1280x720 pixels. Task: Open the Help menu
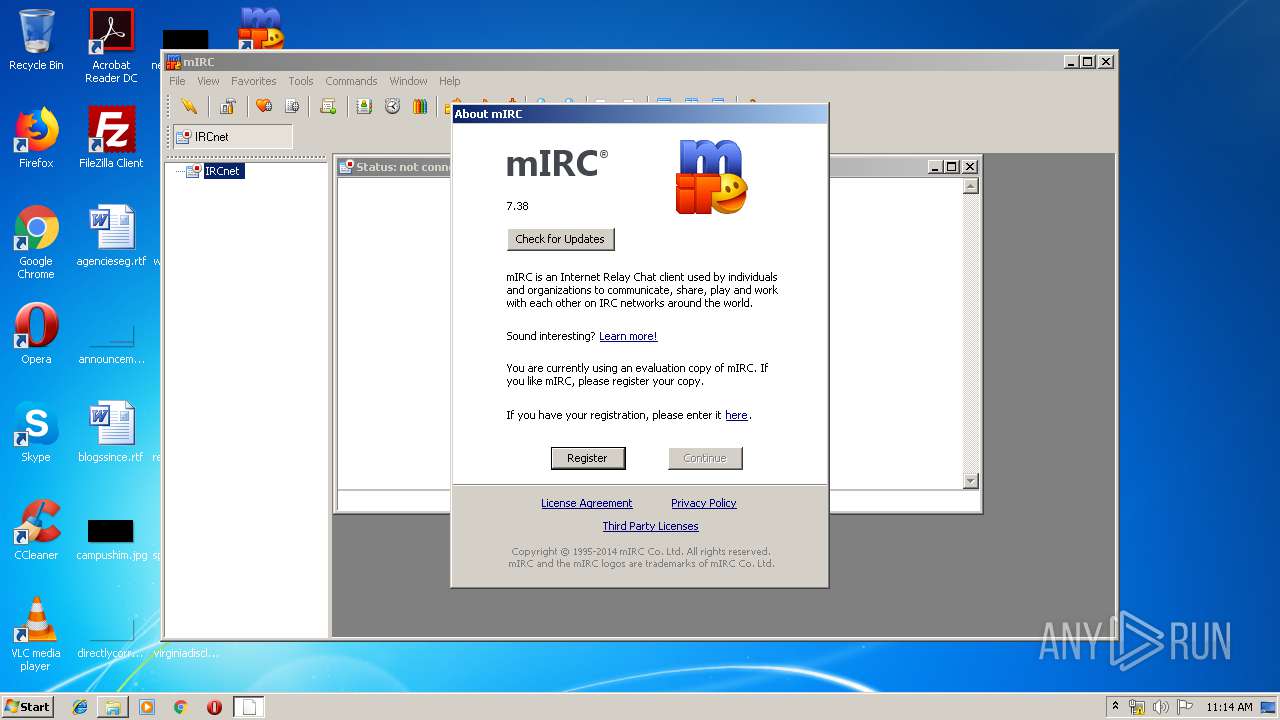[450, 81]
